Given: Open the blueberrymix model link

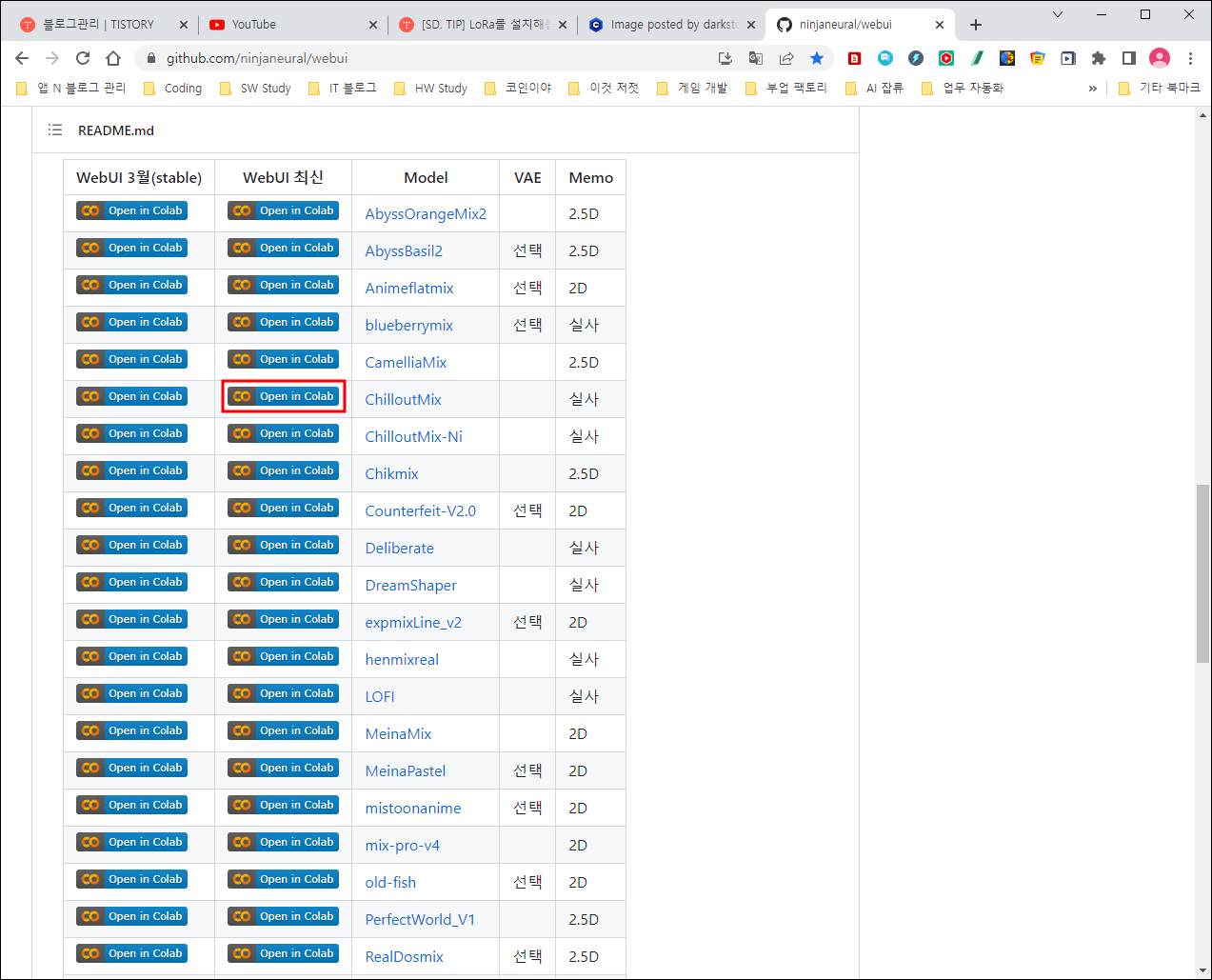Looking at the screenshot, I should point(408,326).
